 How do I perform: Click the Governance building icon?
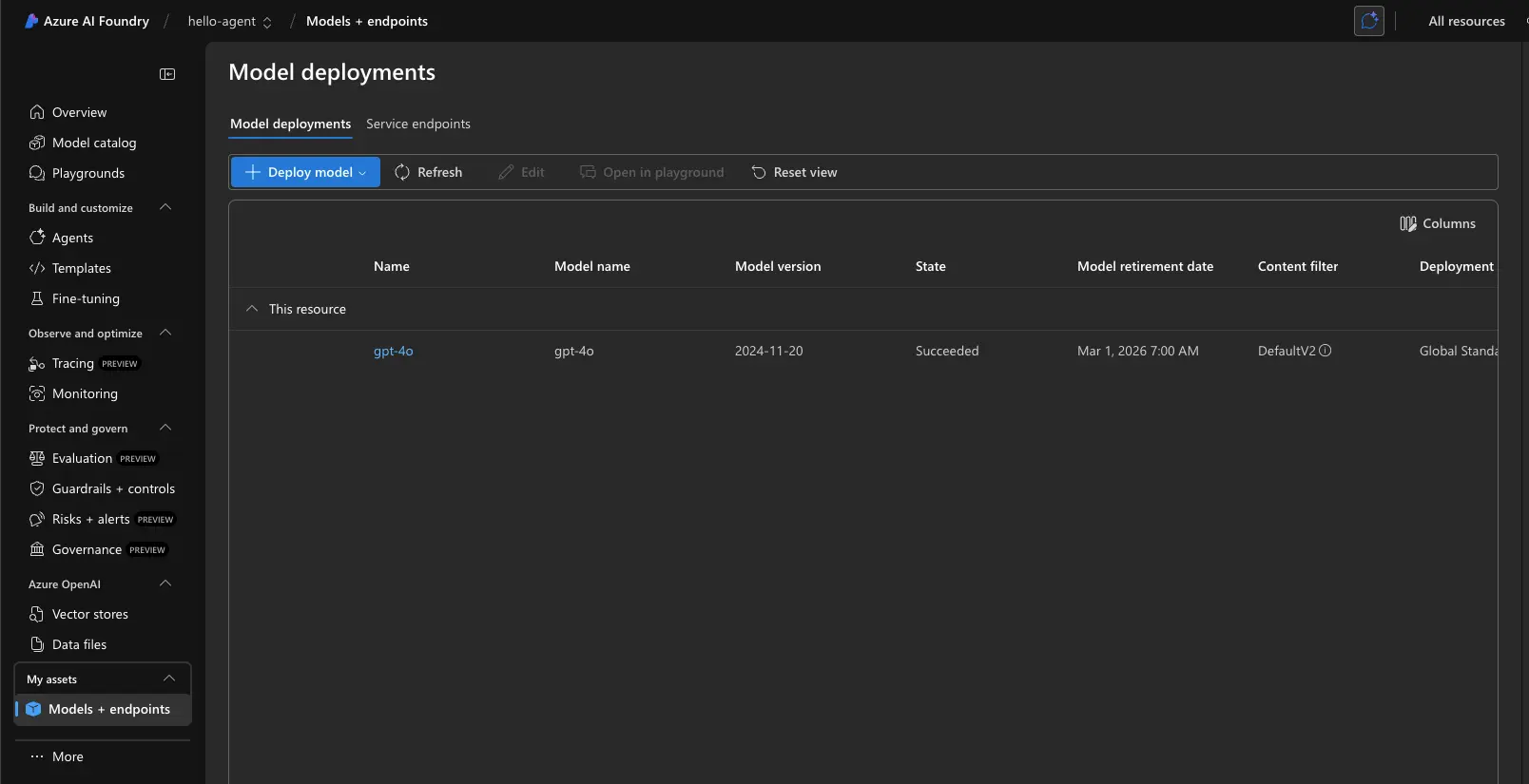37,549
